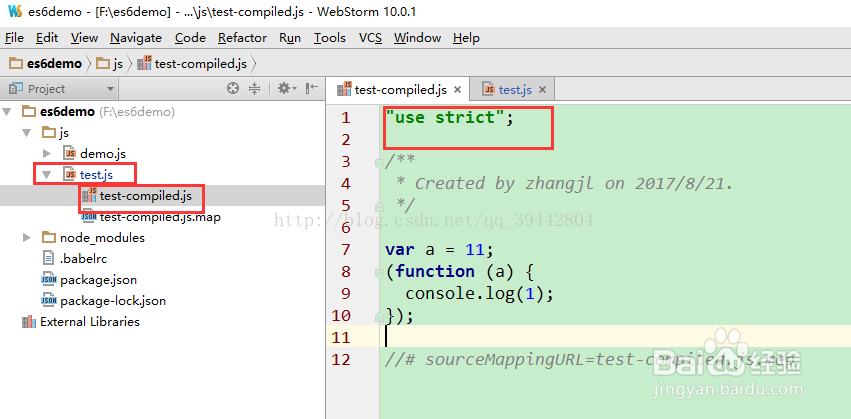Viewport: 851px width, 419px height.
Task: Close the test.js tab
Action: coord(542,90)
